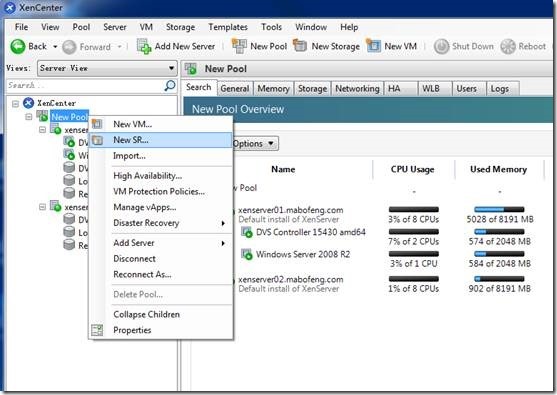Image resolution: width=557 pixels, height=395 pixels.
Task: Click the Shut Down power icon
Action: [442, 47]
